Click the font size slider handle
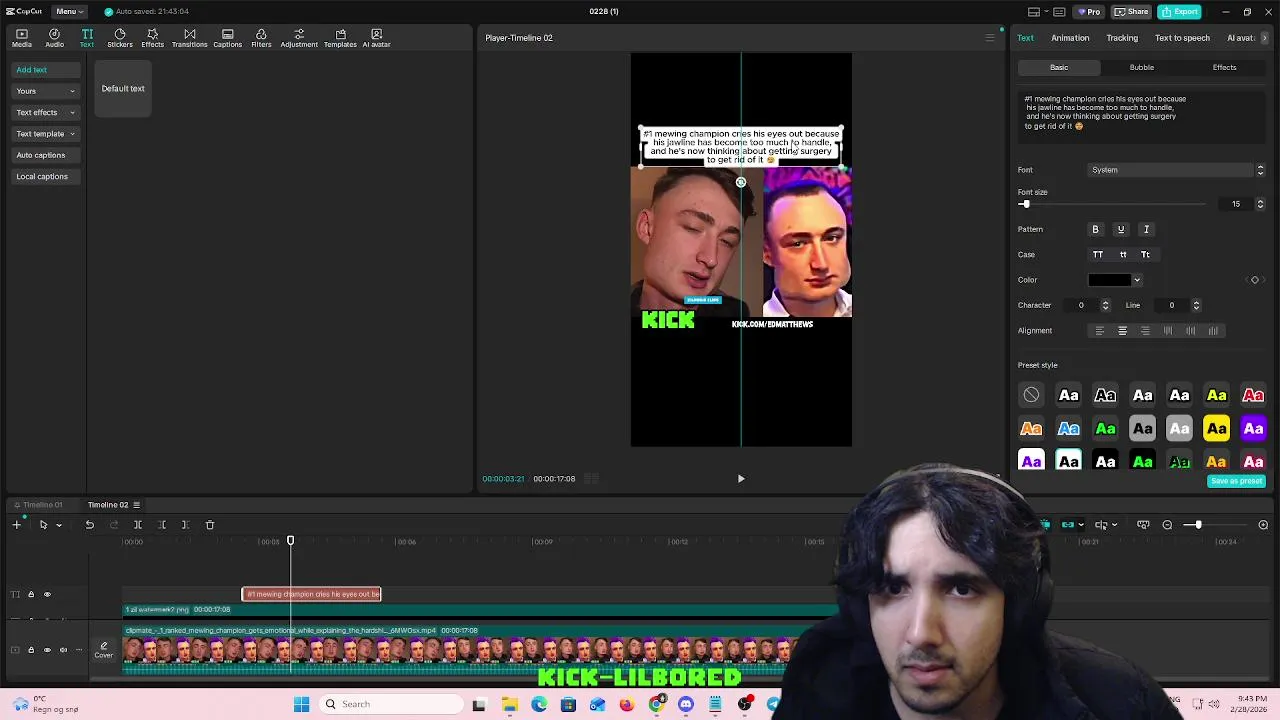The width and height of the screenshot is (1280, 720). [x=1025, y=204]
